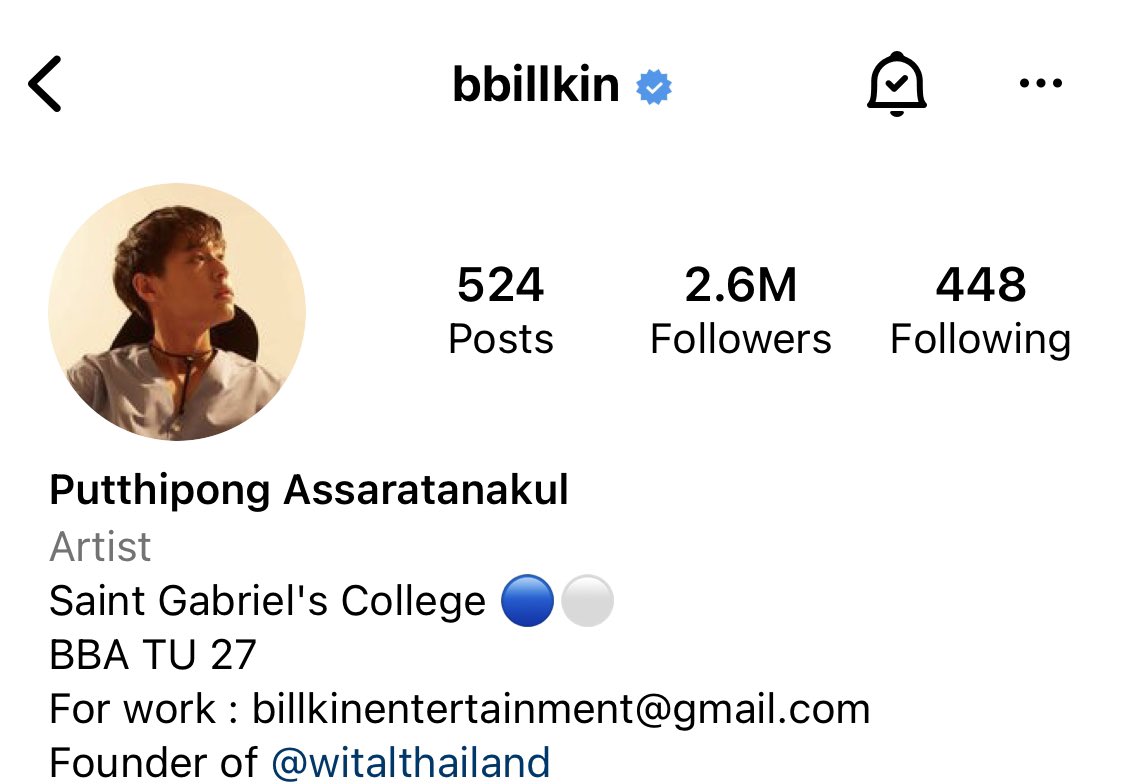Tap the billkinentertainment@gmail.com email
Screen dimensions: 1125x784
click(x=561, y=709)
